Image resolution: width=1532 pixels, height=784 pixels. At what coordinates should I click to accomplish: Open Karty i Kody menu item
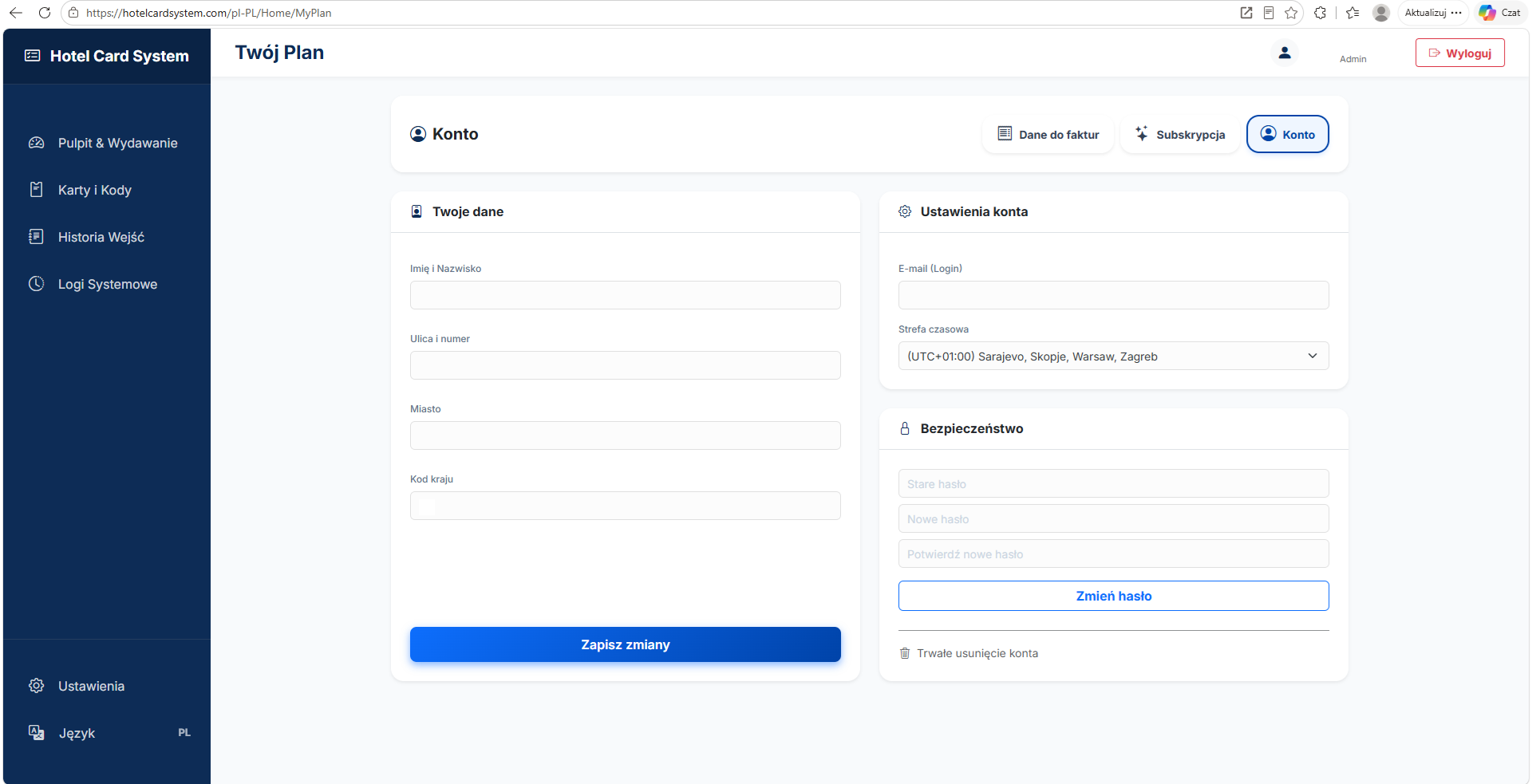click(107, 190)
